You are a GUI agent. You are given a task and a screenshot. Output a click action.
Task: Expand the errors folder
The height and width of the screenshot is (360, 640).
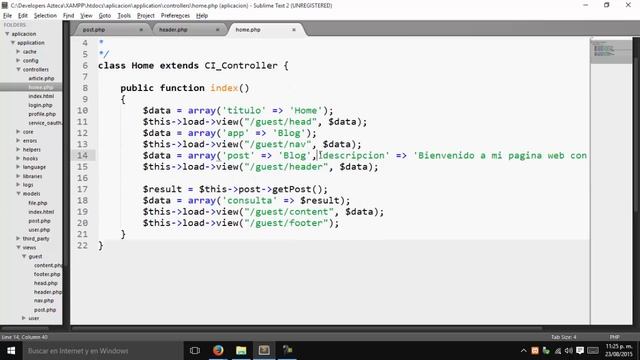coord(18,140)
